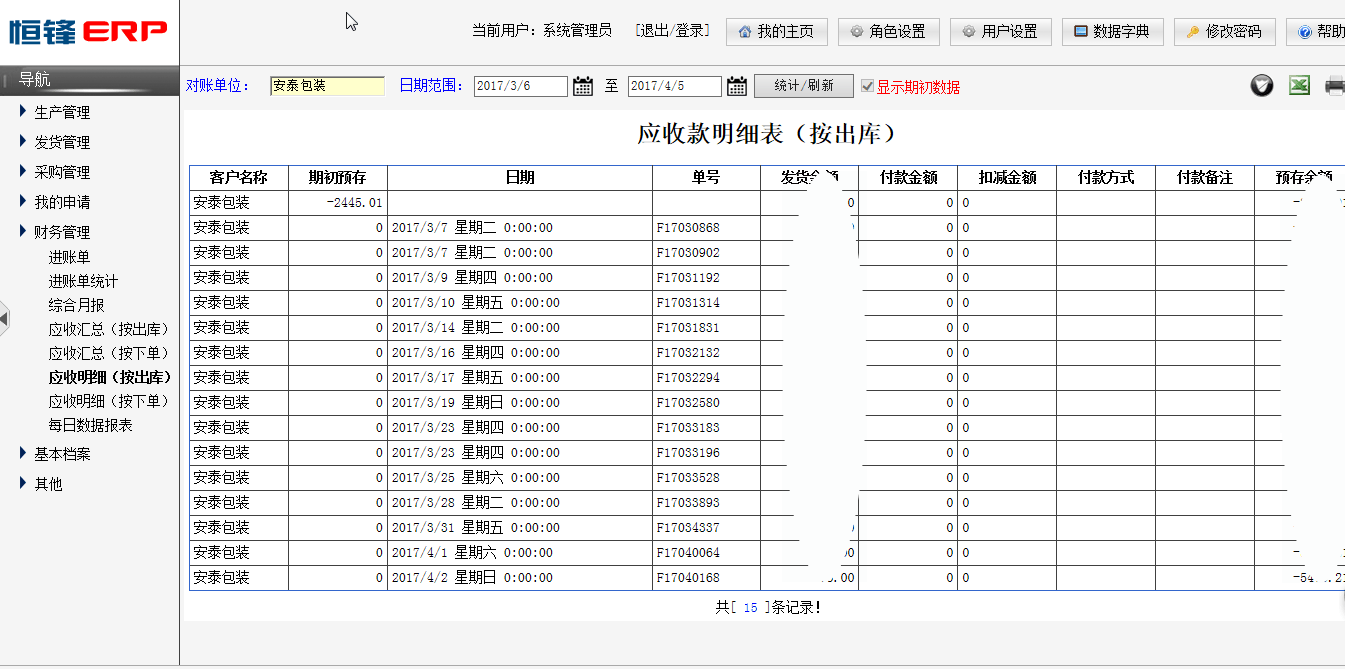Click the 对账单位 input field
Screen dimensions: 1345x669
point(327,86)
